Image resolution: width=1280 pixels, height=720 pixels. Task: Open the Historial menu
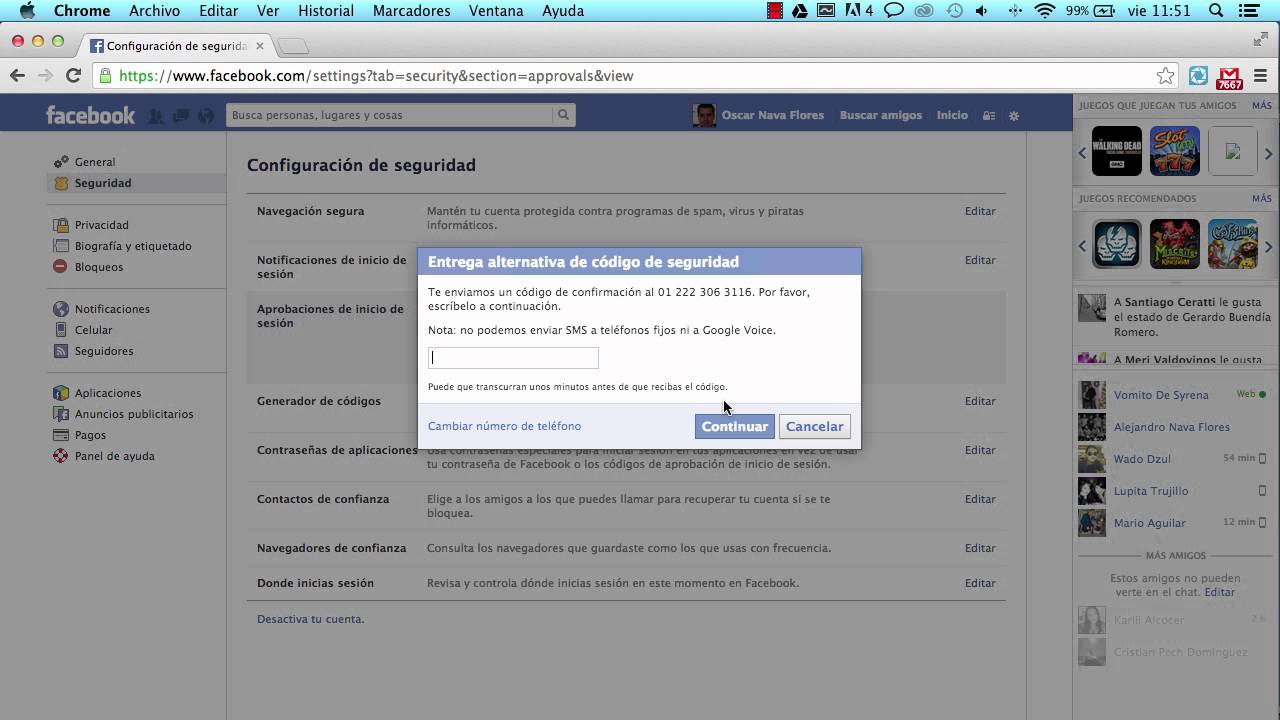pyautogui.click(x=326, y=11)
